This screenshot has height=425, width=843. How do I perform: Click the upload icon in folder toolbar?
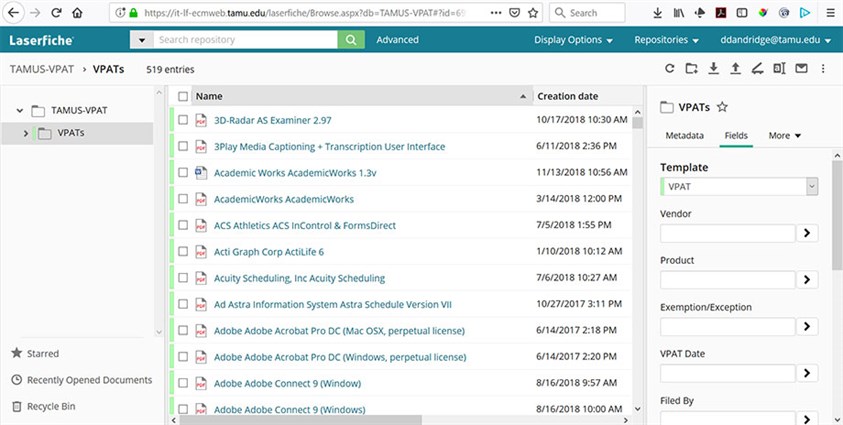735,68
